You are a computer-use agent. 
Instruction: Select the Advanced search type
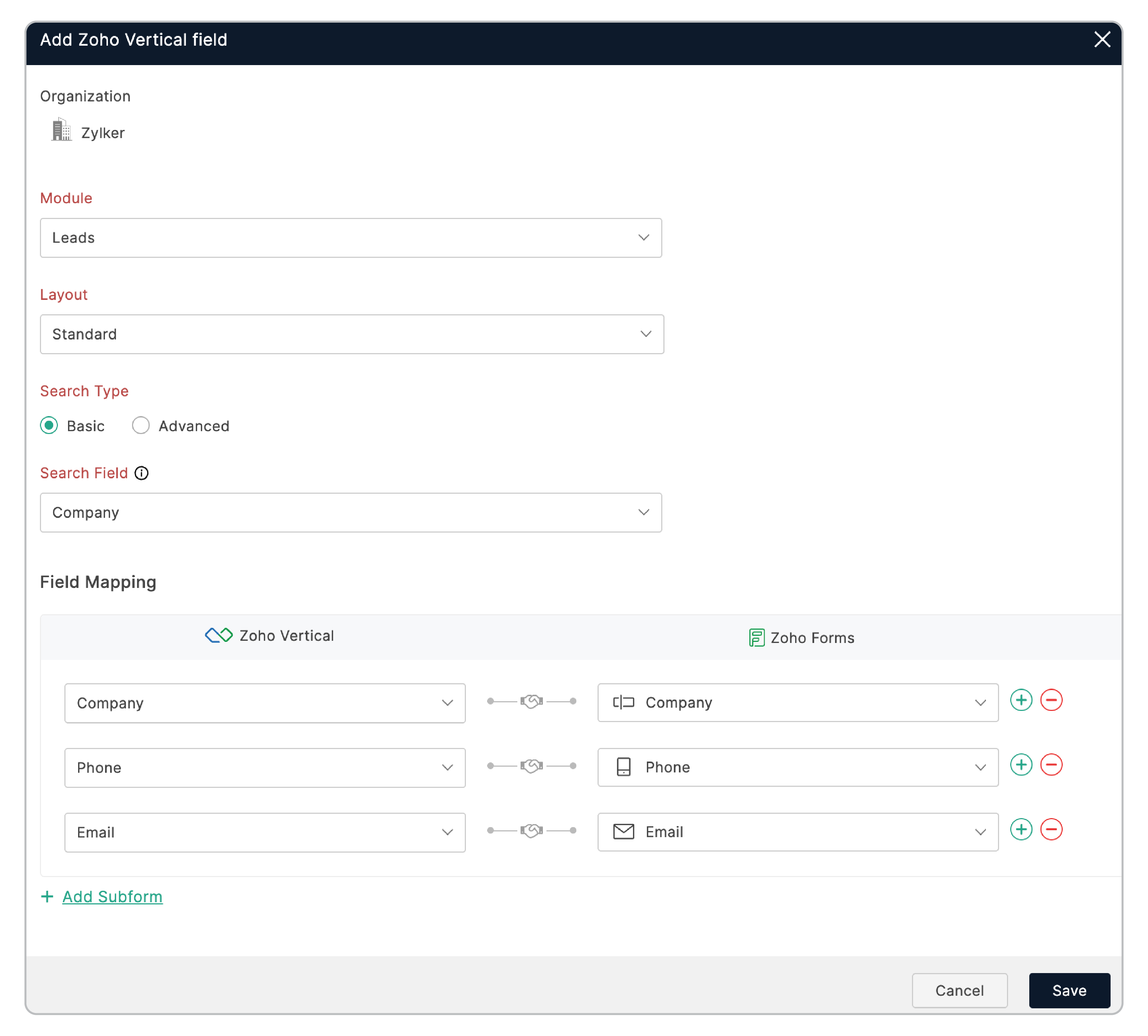(x=141, y=425)
